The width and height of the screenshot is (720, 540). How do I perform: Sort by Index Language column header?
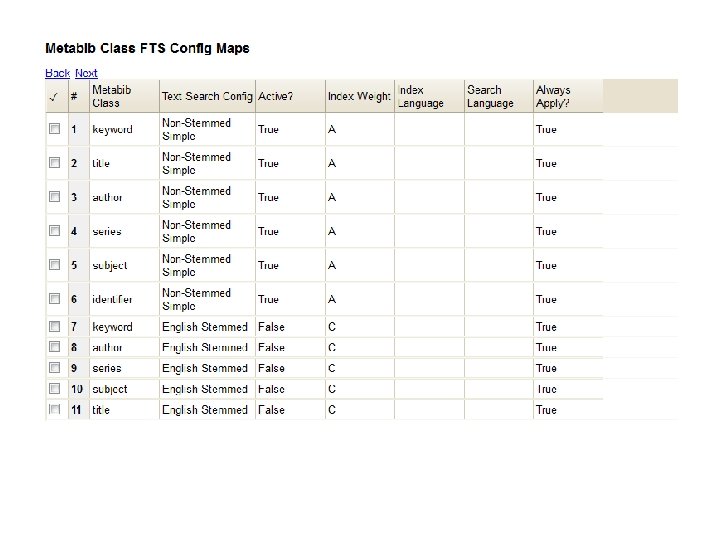coord(421,97)
